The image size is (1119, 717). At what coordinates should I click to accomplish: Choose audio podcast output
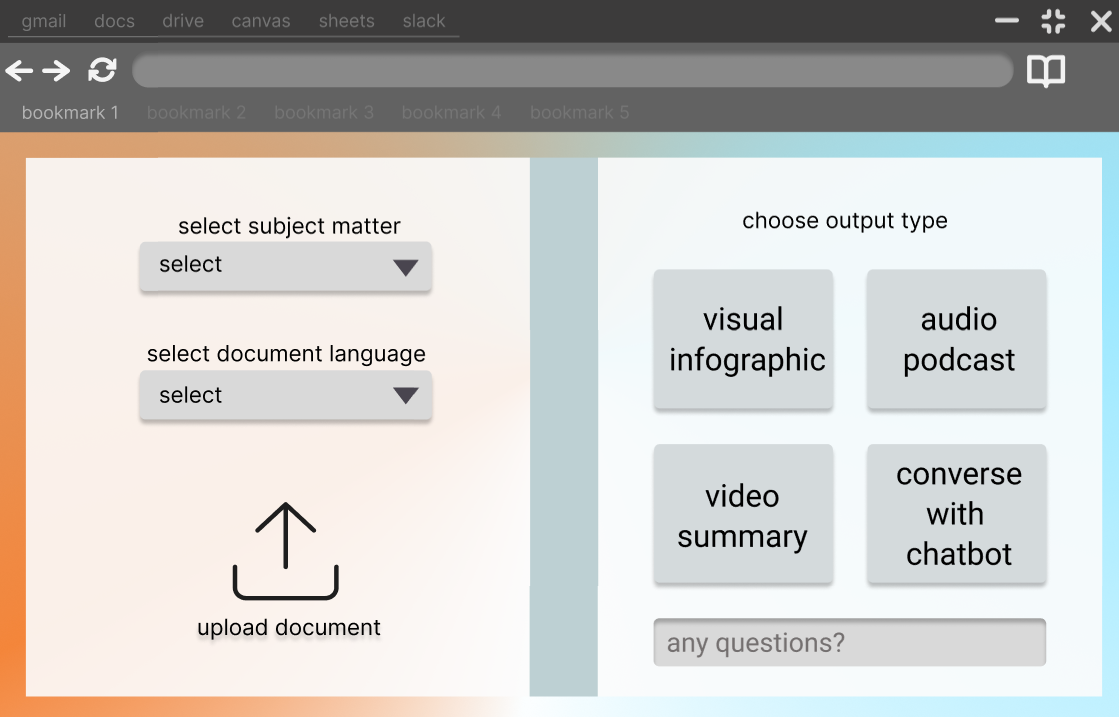(x=956, y=339)
